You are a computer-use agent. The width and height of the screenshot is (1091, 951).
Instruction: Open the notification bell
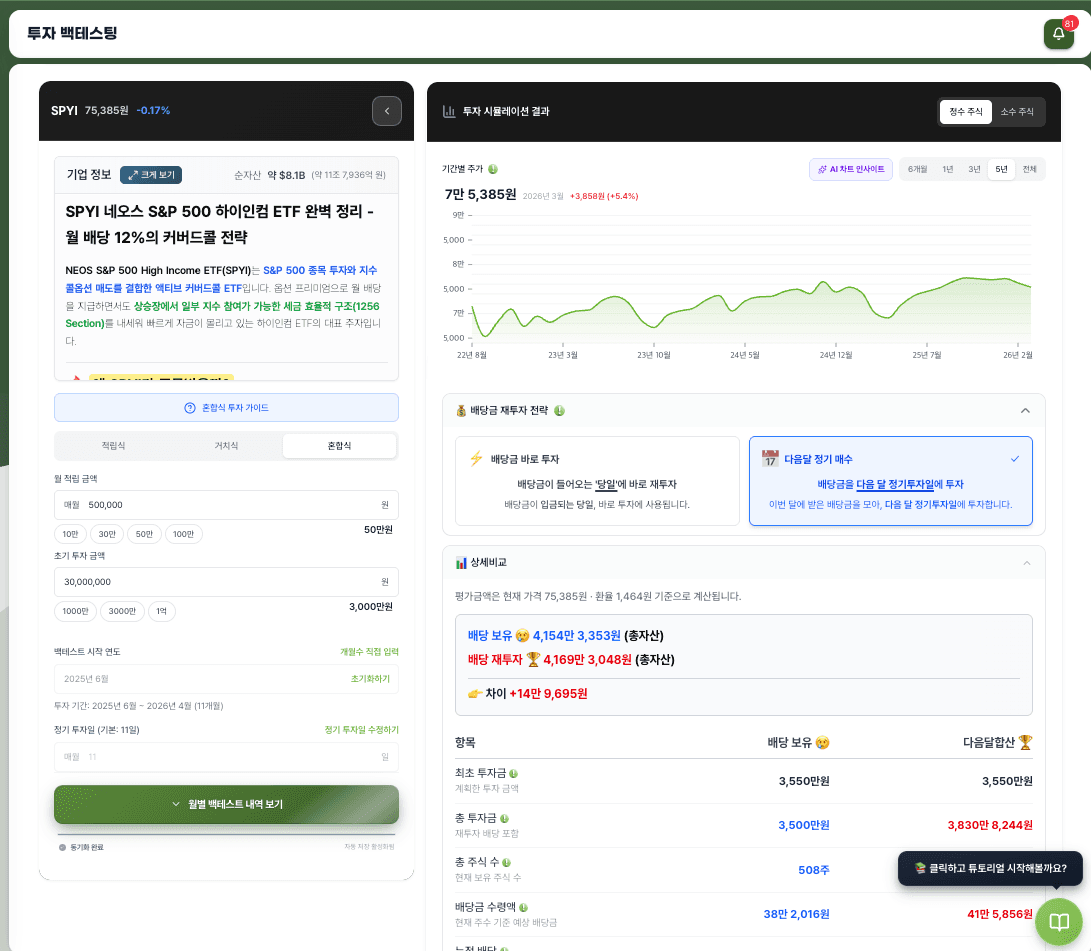point(1058,33)
